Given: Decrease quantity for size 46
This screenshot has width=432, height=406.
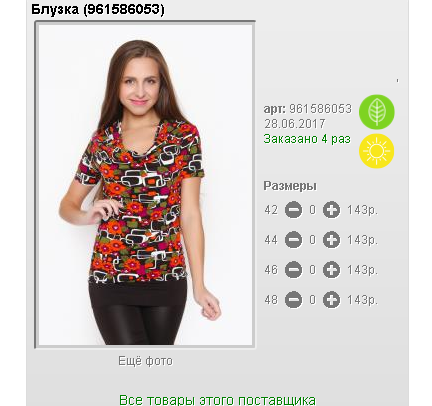Looking at the screenshot, I should 293,270.
